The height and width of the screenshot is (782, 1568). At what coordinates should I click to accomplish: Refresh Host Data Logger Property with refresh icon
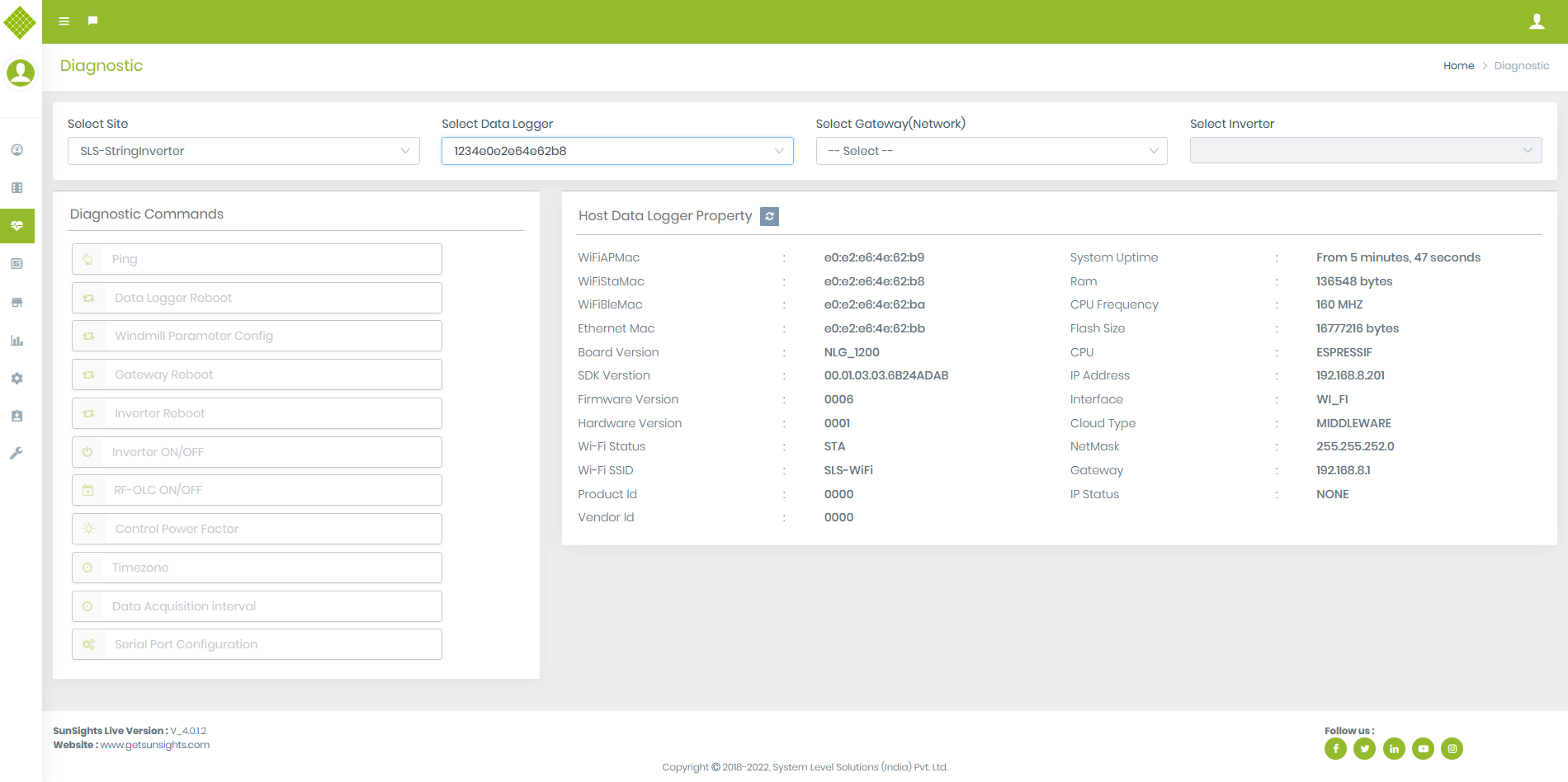pos(769,216)
